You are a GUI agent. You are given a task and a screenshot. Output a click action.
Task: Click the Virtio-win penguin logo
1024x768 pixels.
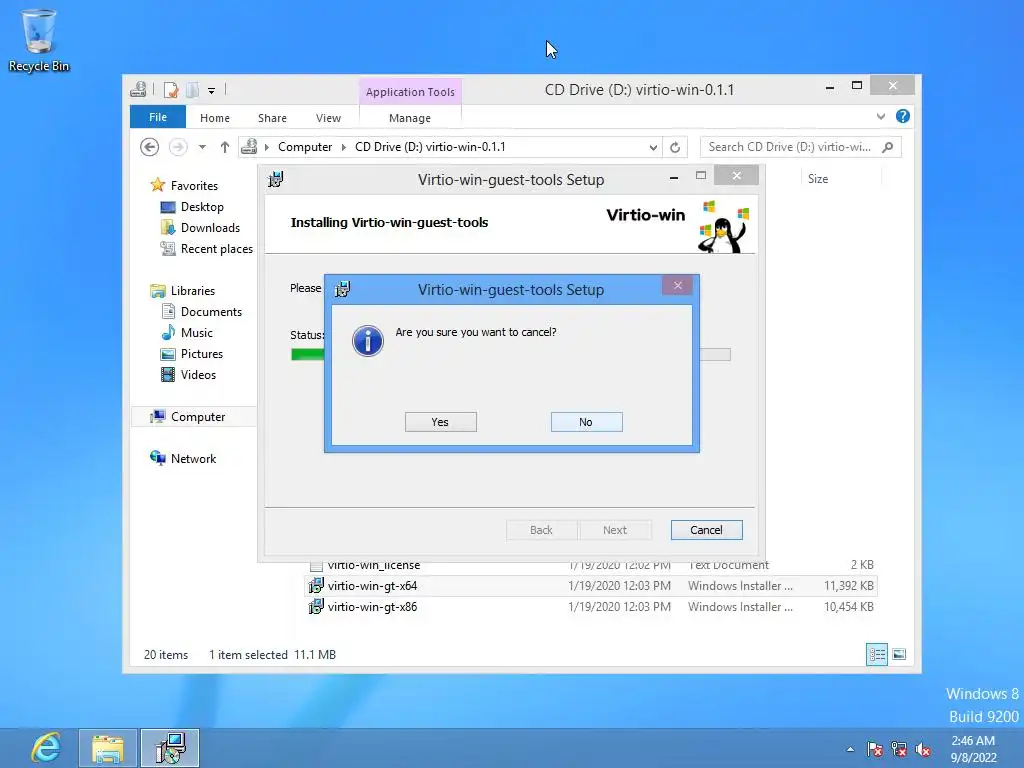[724, 227]
